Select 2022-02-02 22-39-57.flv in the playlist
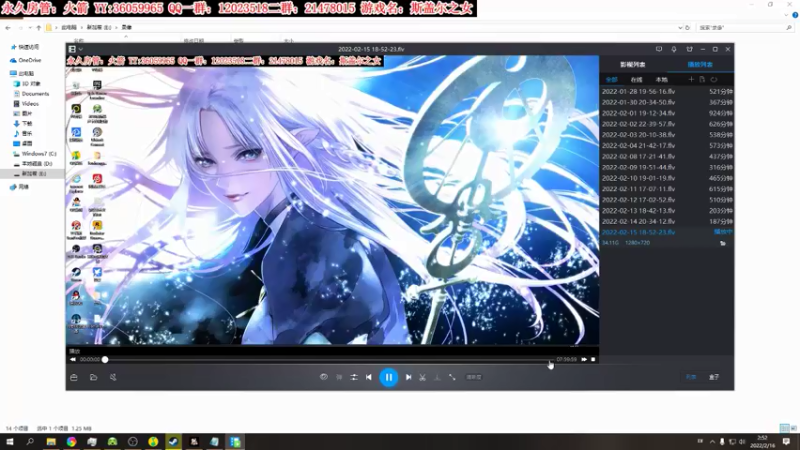This screenshot has height=450, width=800. (667, 124)
